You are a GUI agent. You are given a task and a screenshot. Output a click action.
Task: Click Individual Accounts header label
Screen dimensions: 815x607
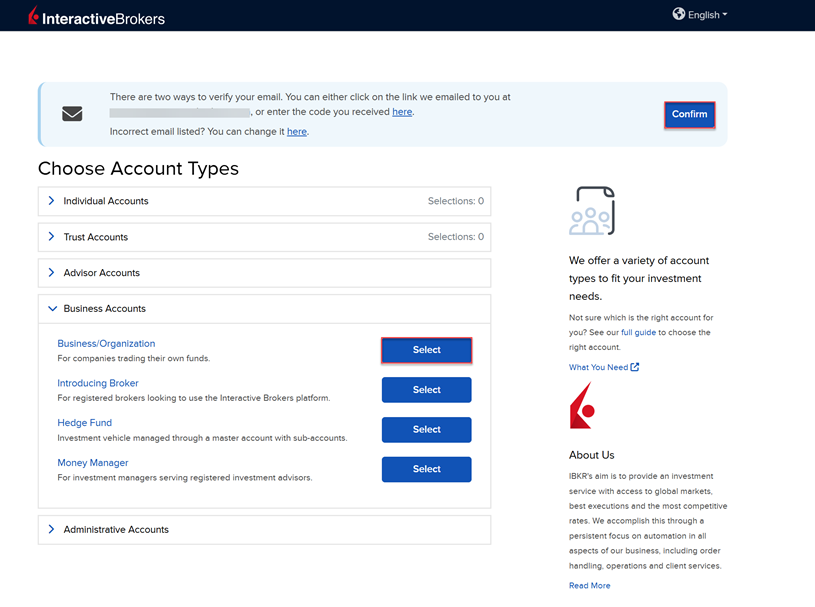106,201
